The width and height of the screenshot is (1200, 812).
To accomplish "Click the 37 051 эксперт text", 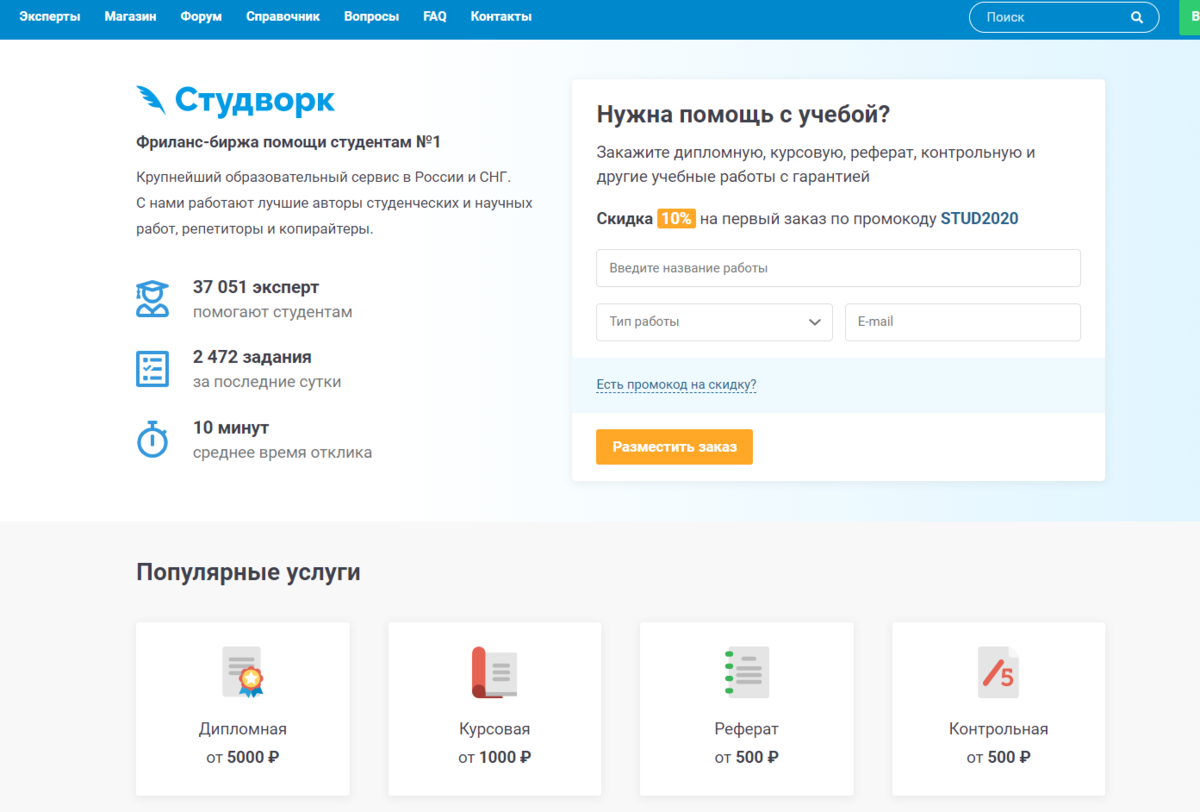I will point(256,287).
